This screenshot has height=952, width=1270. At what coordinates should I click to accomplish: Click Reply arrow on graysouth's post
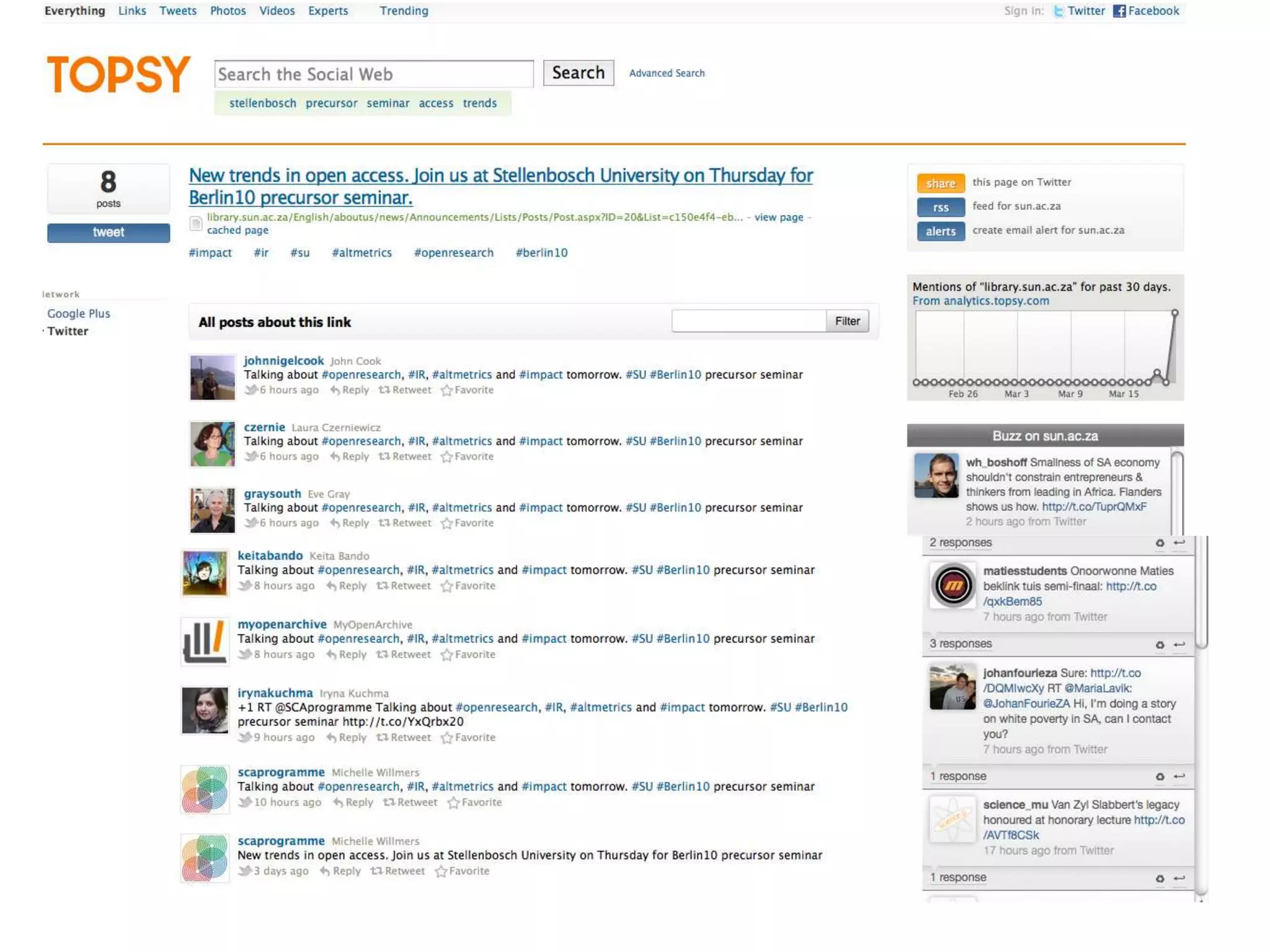point(335,523)
